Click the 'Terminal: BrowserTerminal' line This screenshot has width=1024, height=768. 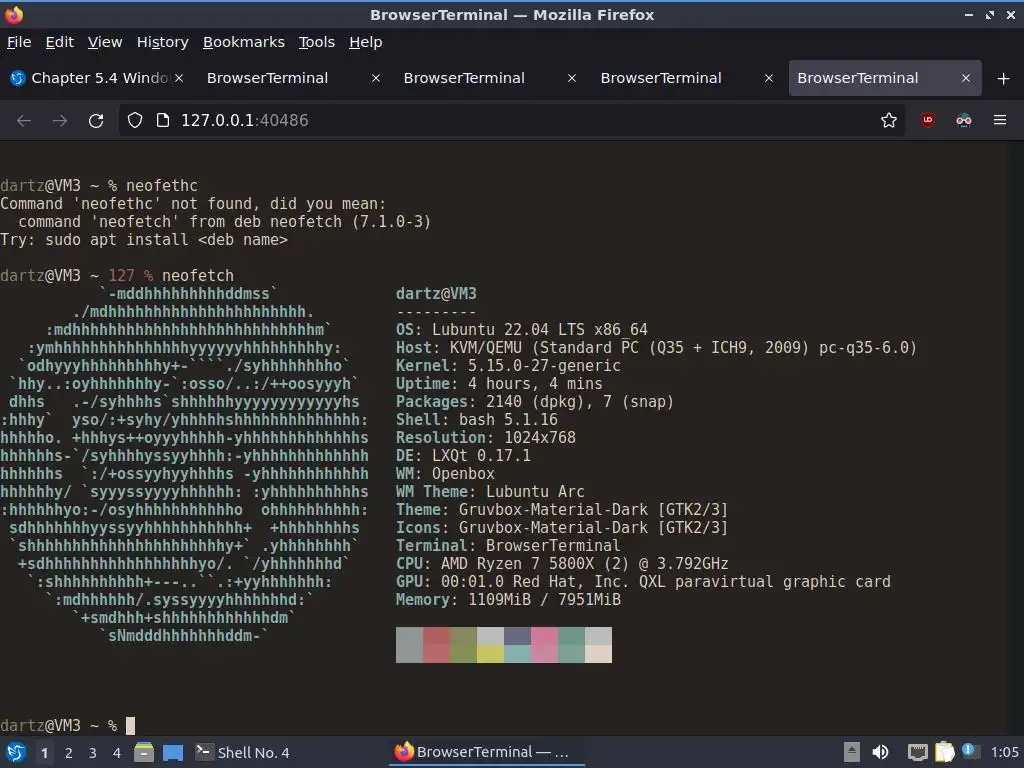coord(508,545)
